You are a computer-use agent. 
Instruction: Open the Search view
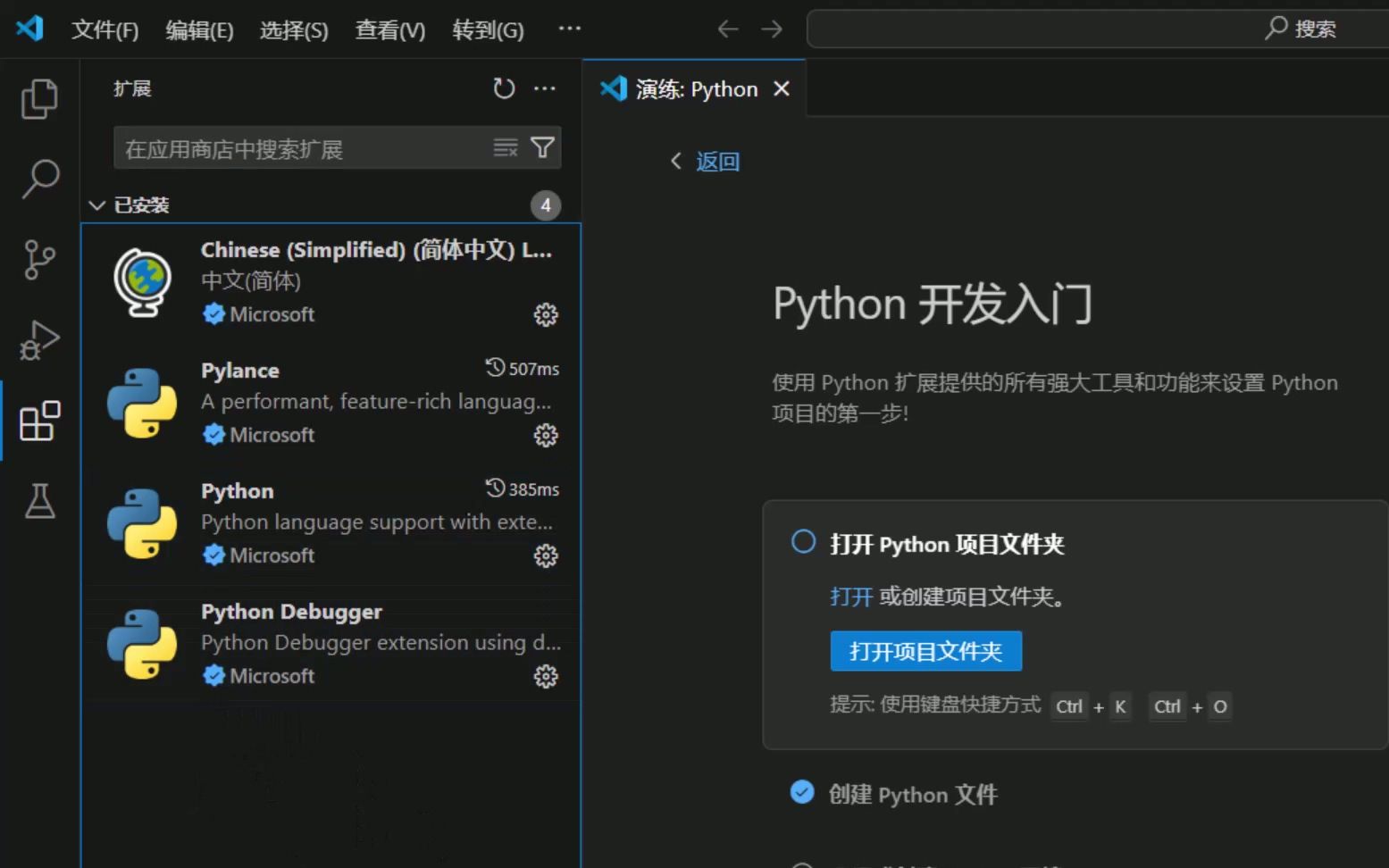click(39, 179)
